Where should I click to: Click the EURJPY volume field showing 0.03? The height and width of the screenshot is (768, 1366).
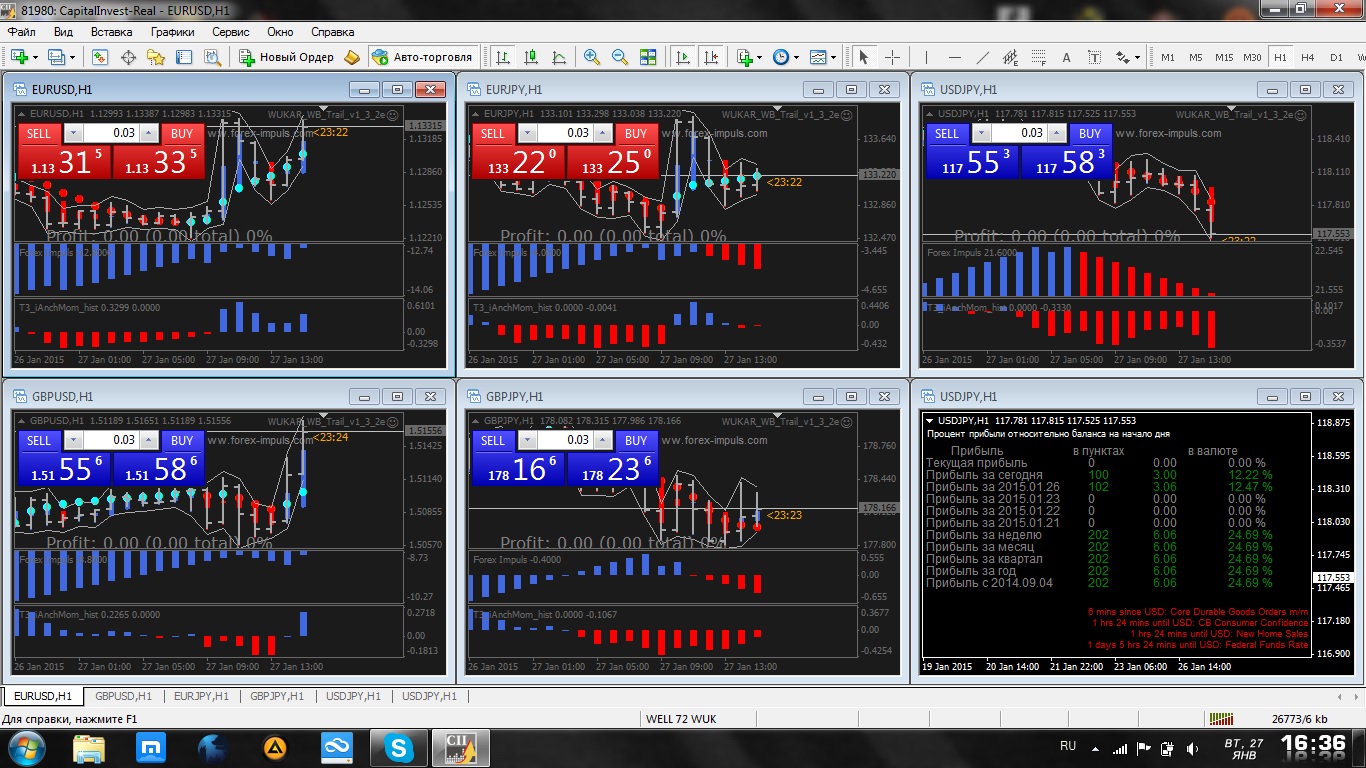coord(565,133)
